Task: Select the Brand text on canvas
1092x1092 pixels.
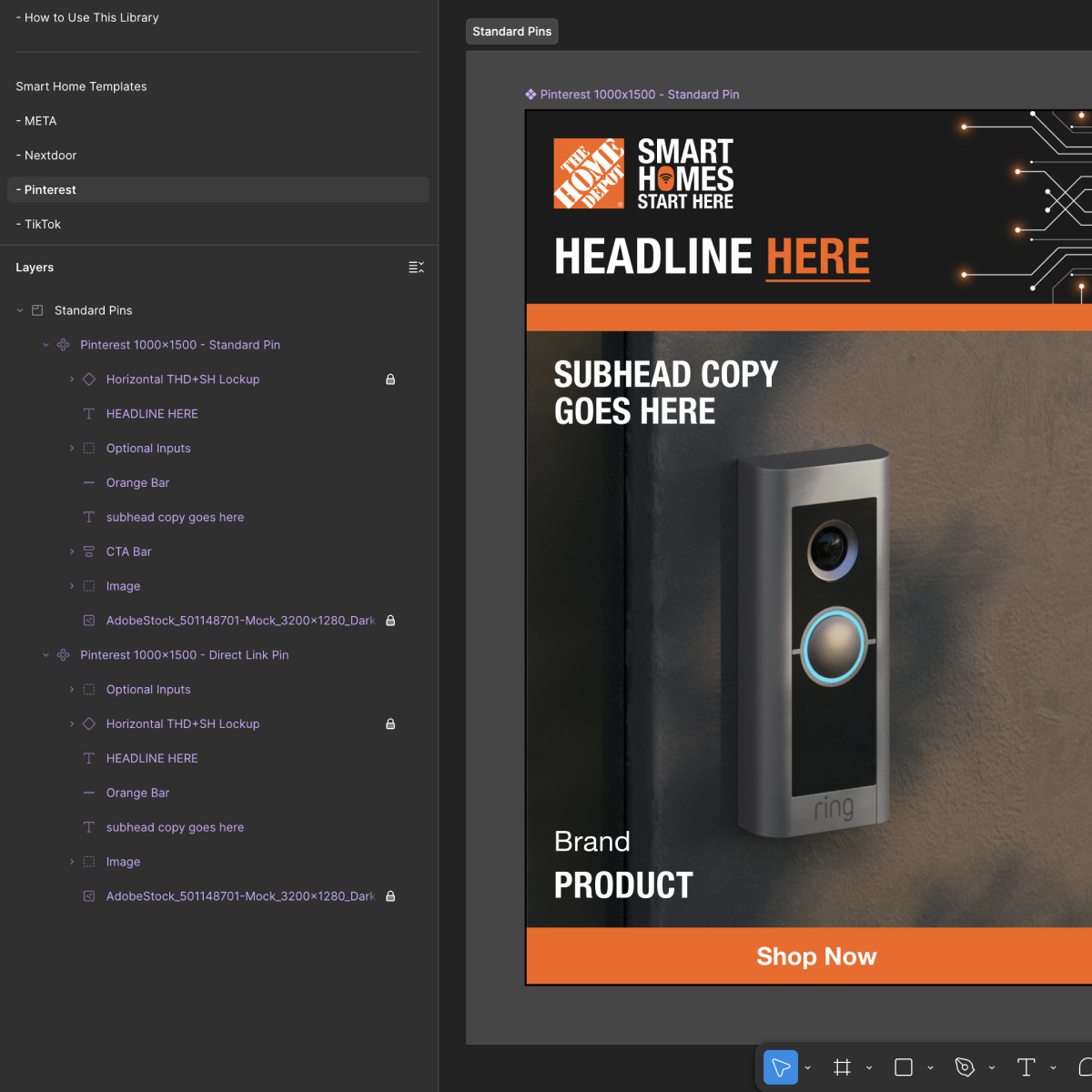Action: click(592, 842)
